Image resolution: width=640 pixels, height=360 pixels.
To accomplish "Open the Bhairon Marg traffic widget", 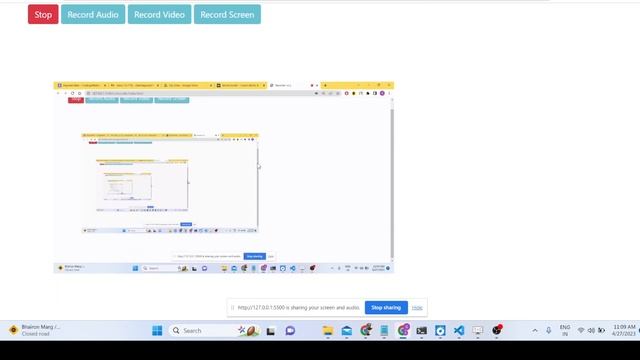I will click(36, 331).
